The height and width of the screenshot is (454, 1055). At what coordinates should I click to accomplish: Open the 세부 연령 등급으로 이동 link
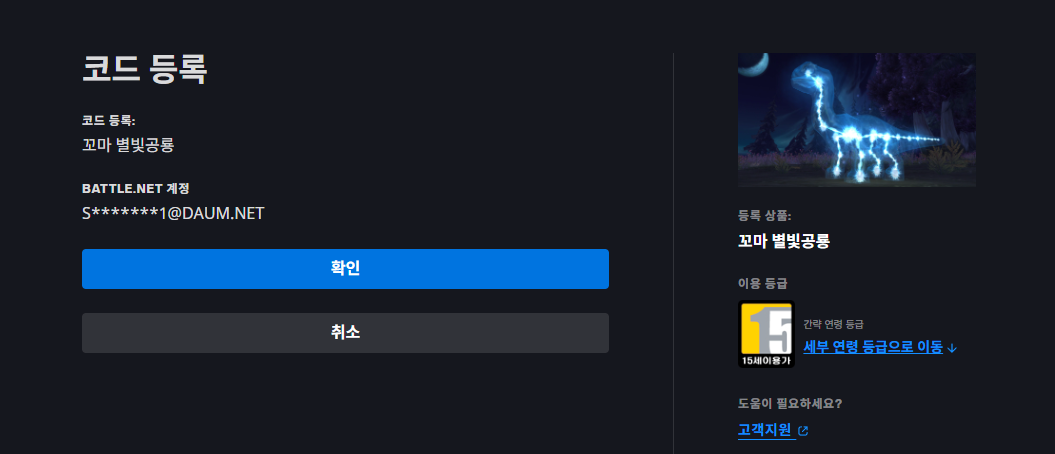[873, 347]
